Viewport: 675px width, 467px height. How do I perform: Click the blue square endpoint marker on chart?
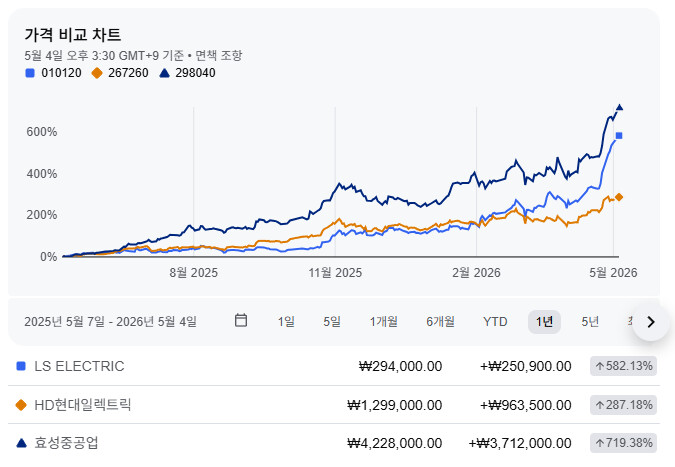(x=619, y=136)
